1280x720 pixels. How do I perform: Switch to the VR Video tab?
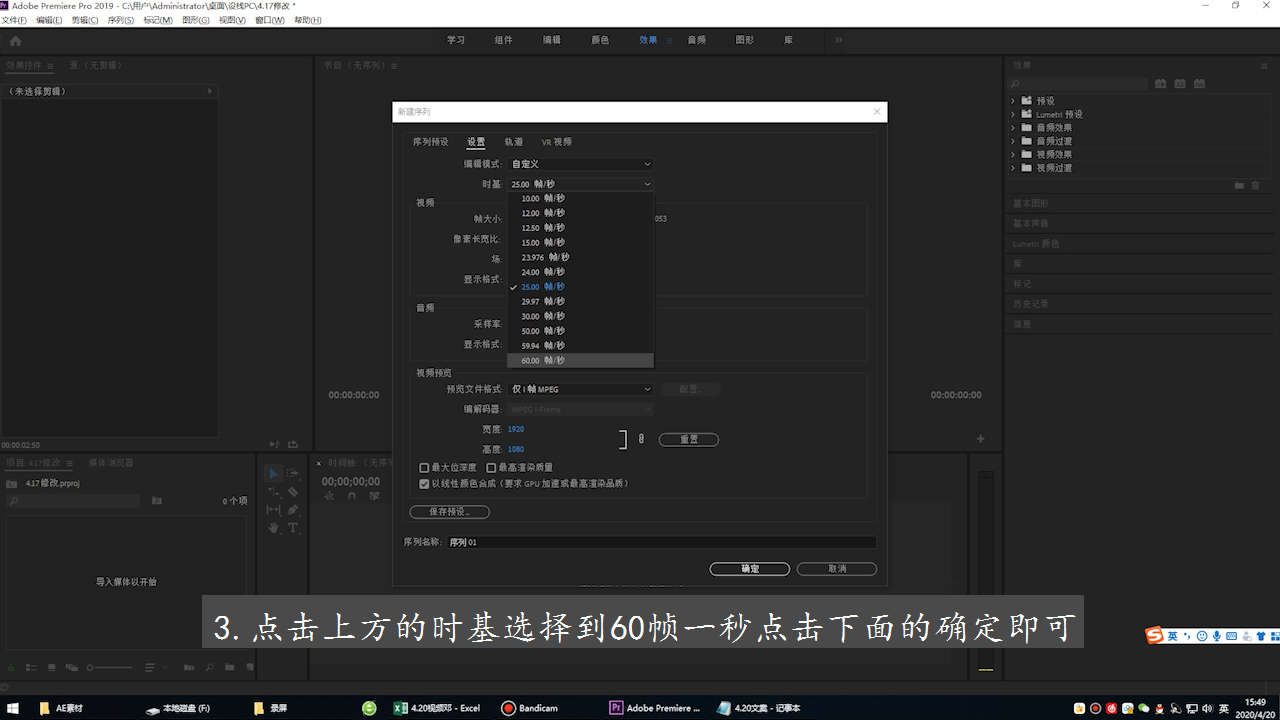click(557, 142)
